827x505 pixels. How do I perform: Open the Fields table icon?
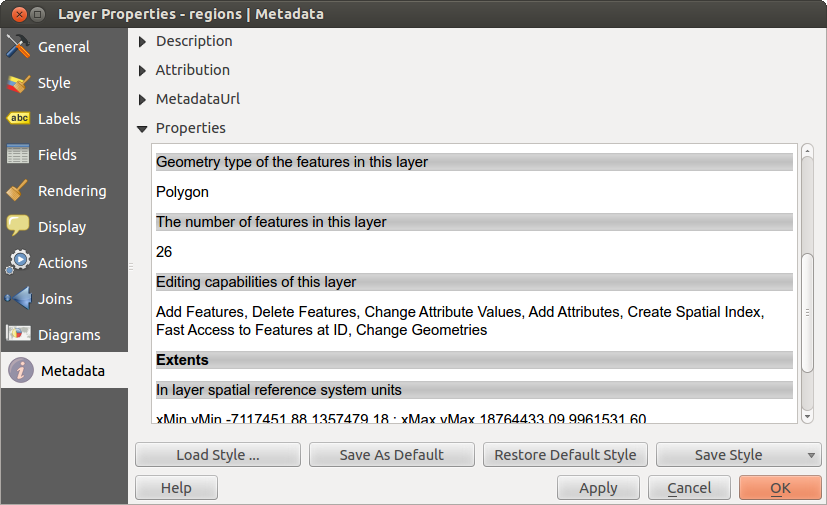click(18, 155)
